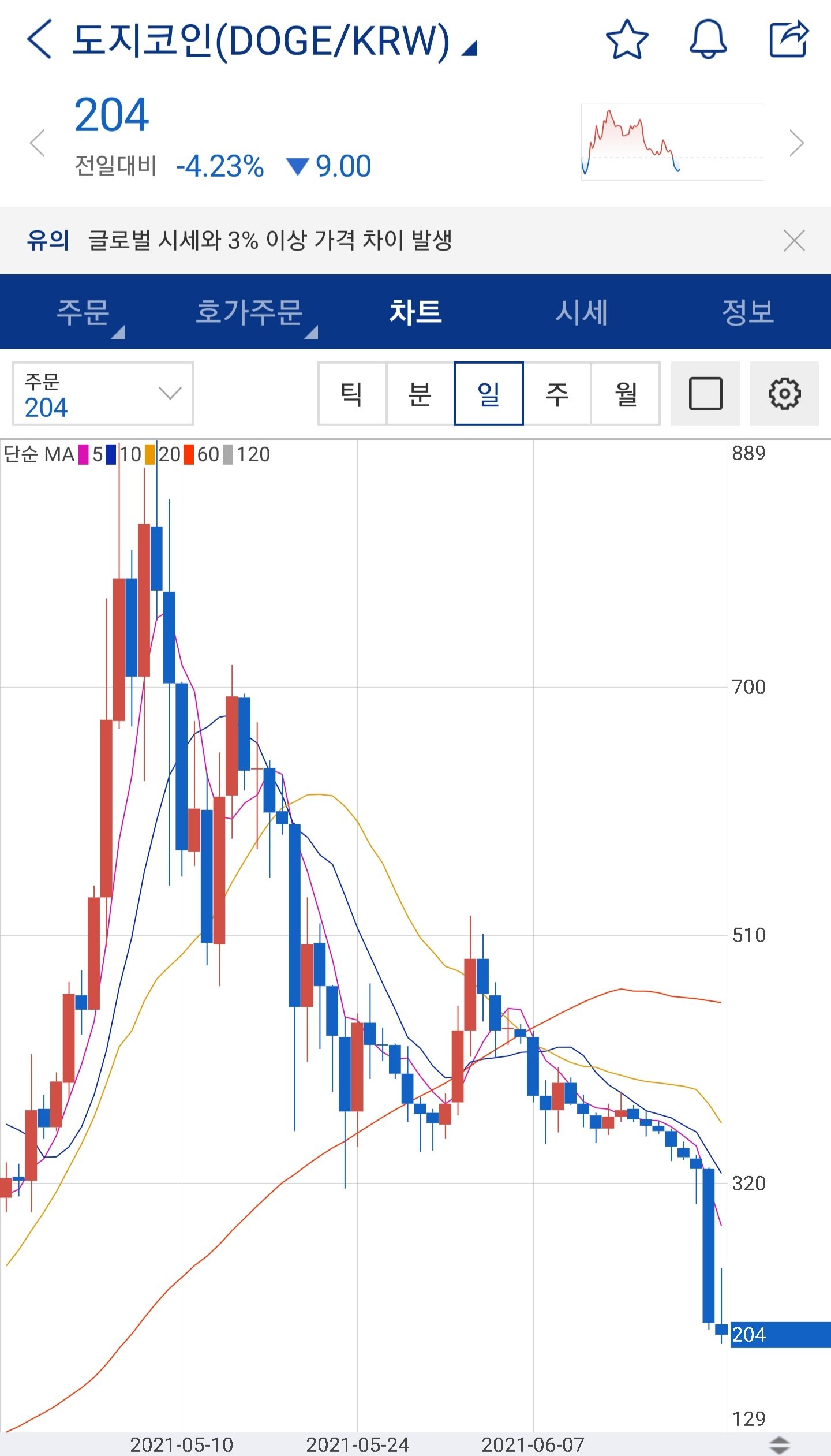Open the coin selector next to 도지코인(DOGE/KRW)

470,48
